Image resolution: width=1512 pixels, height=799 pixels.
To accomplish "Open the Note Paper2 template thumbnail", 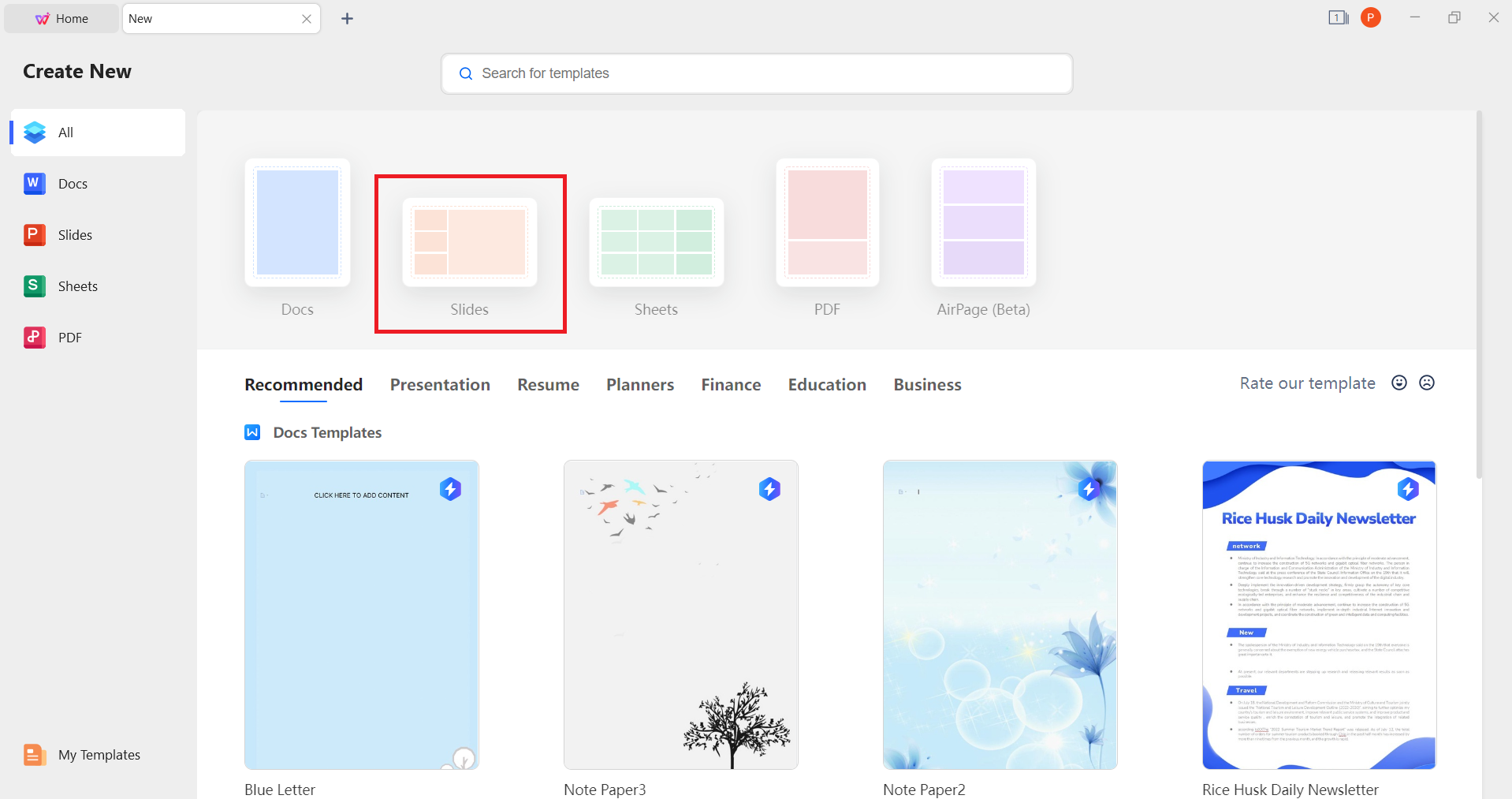I will [999, 614].
